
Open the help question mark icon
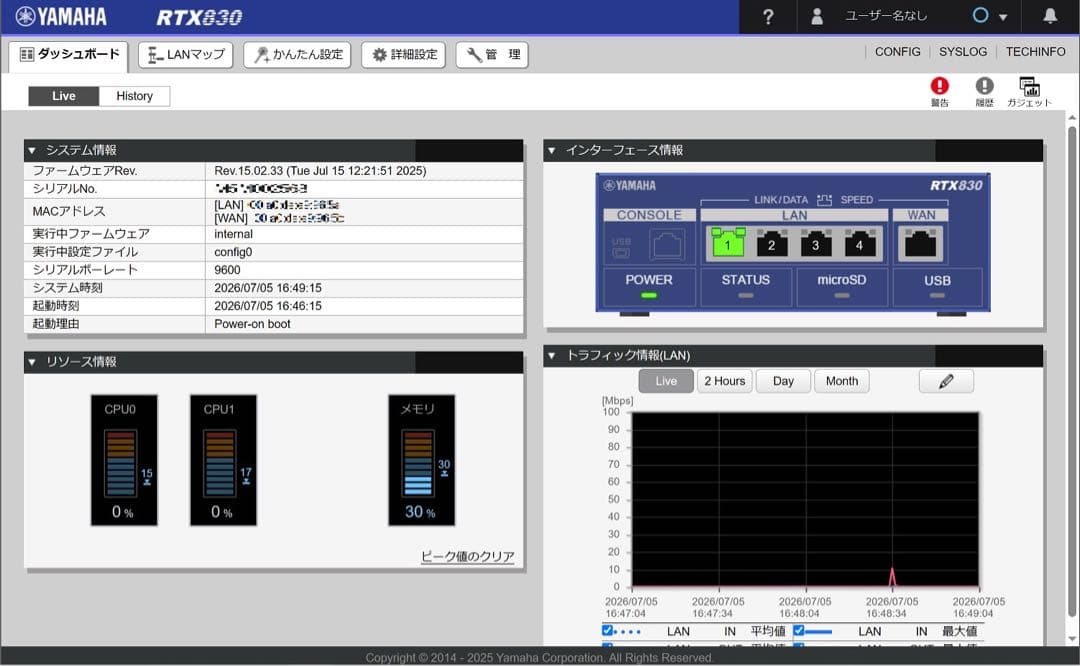point(768,17)
